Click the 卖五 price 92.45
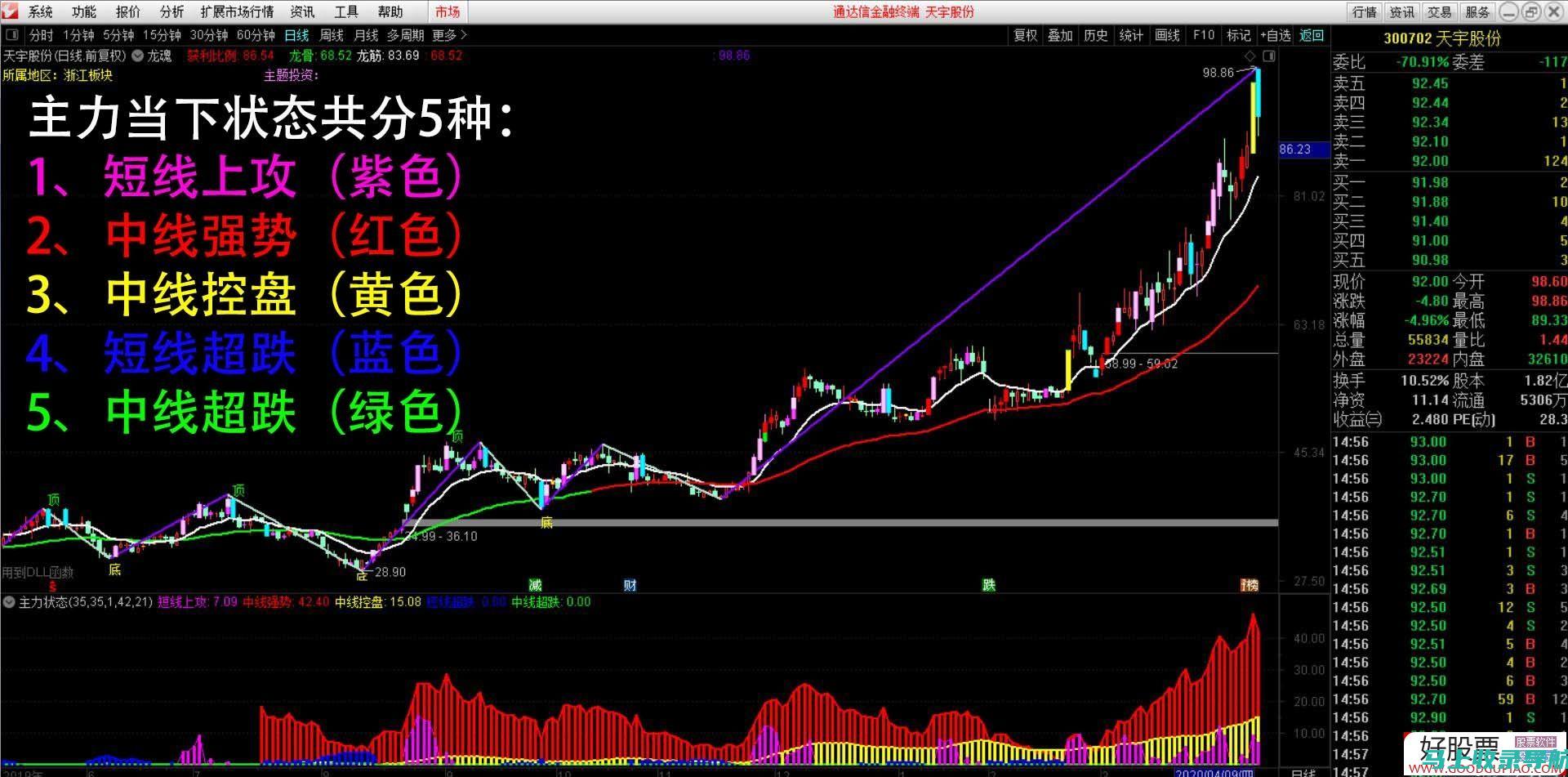 (1430, 83)
